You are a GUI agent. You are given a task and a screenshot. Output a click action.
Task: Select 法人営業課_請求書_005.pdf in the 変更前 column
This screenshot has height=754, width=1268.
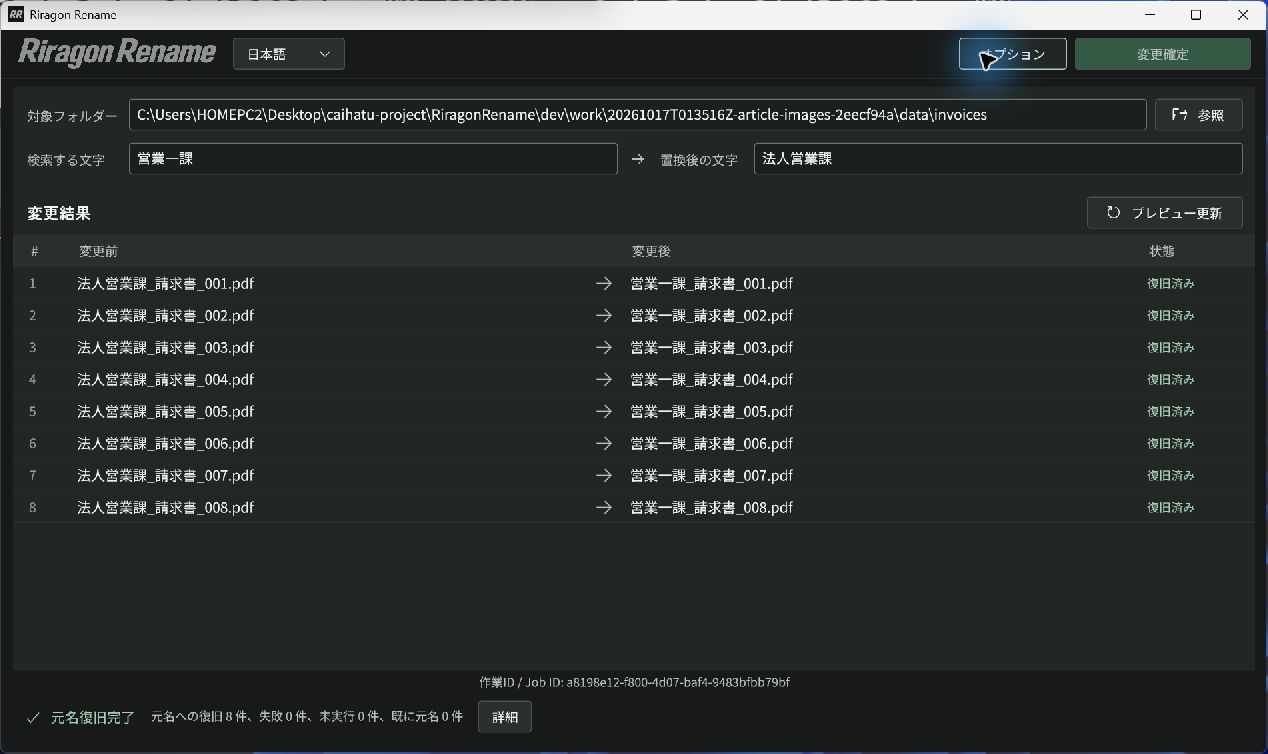coord(166,411)
